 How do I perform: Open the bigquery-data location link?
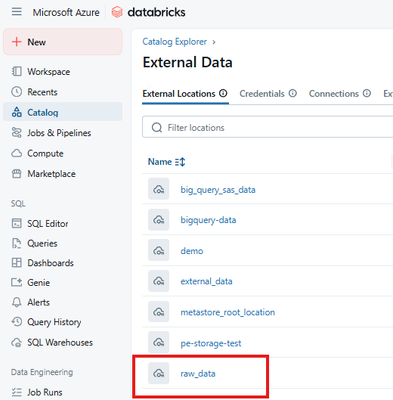pos(208,220)
